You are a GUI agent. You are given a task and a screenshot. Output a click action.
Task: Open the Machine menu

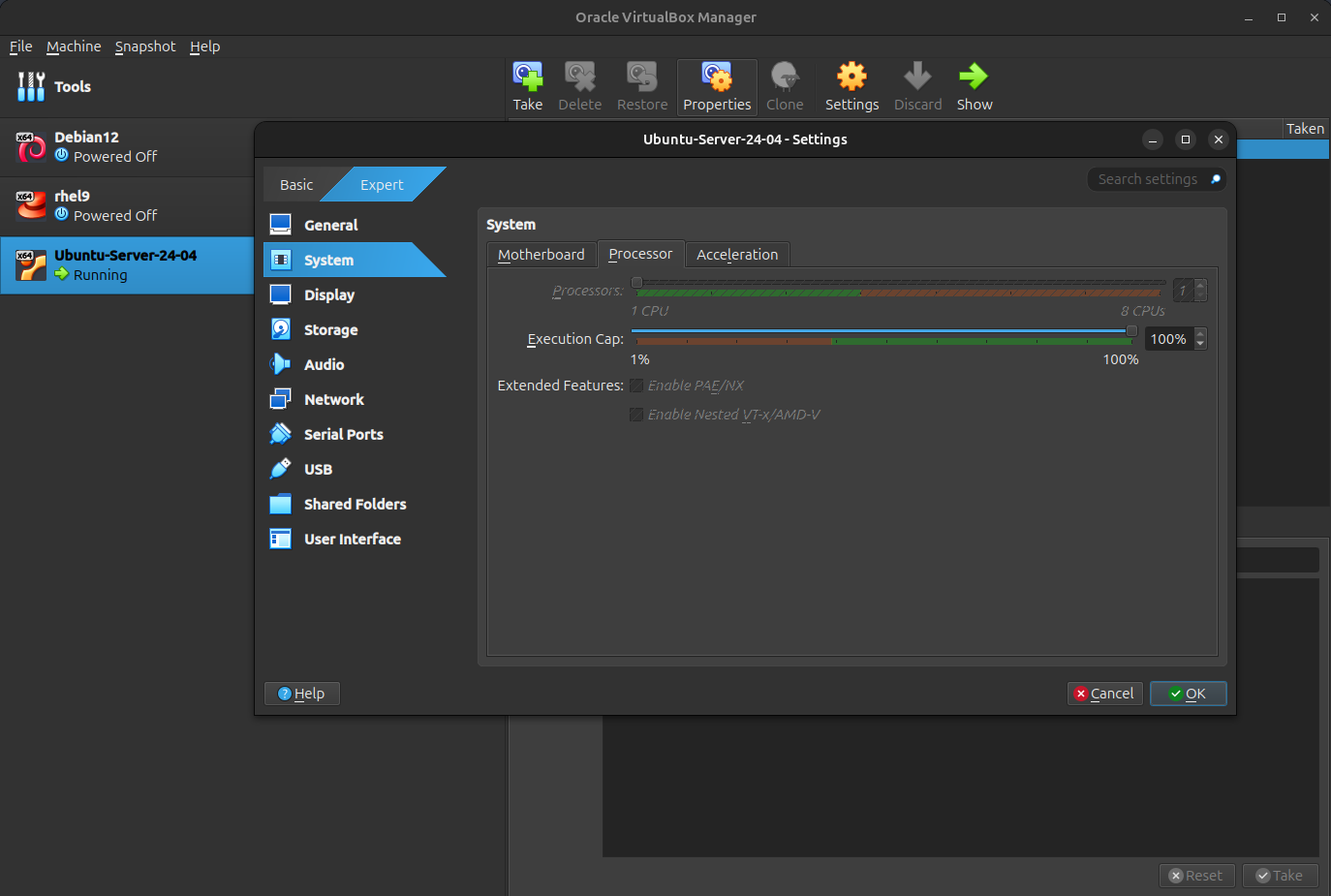[x=74, y=46]
